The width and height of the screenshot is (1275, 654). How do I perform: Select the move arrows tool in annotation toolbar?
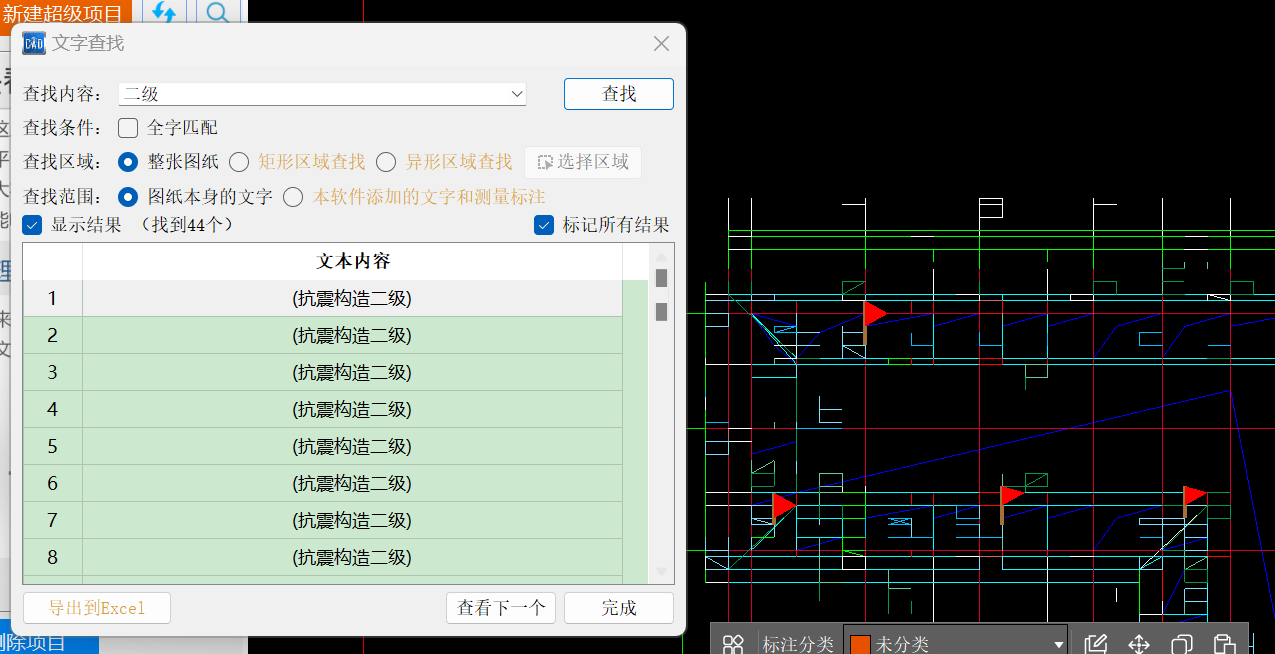point(1139,644)
